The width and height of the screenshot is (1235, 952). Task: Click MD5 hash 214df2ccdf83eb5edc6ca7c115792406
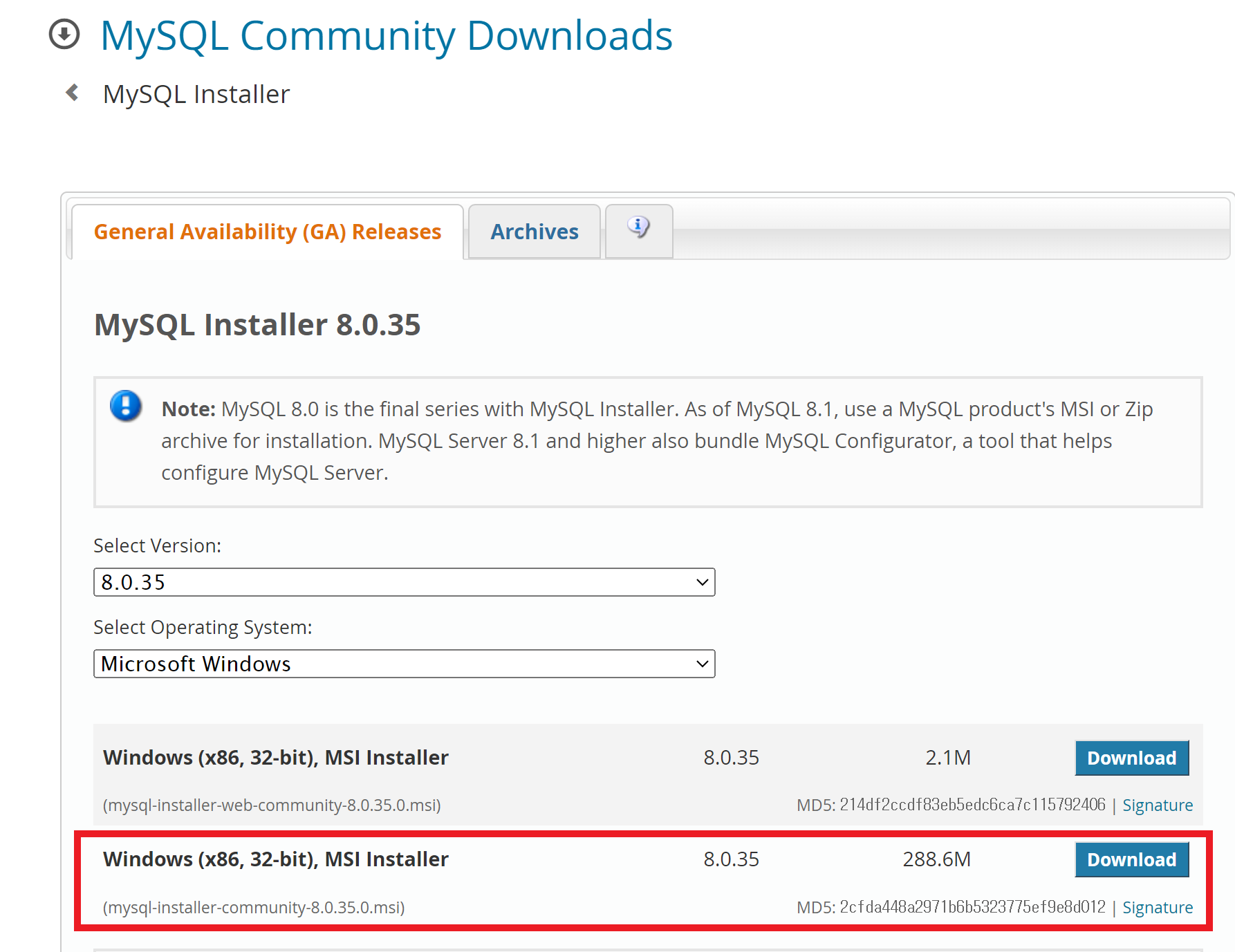(972, 805)
